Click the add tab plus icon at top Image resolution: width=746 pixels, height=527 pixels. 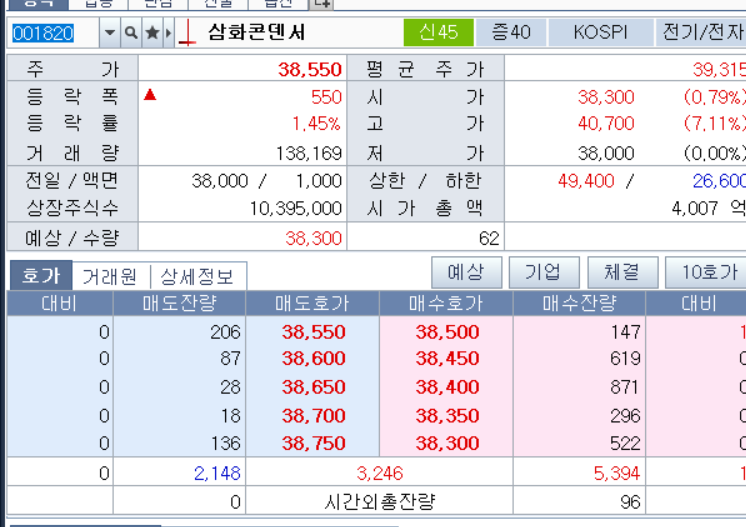(x=321, y=4)
